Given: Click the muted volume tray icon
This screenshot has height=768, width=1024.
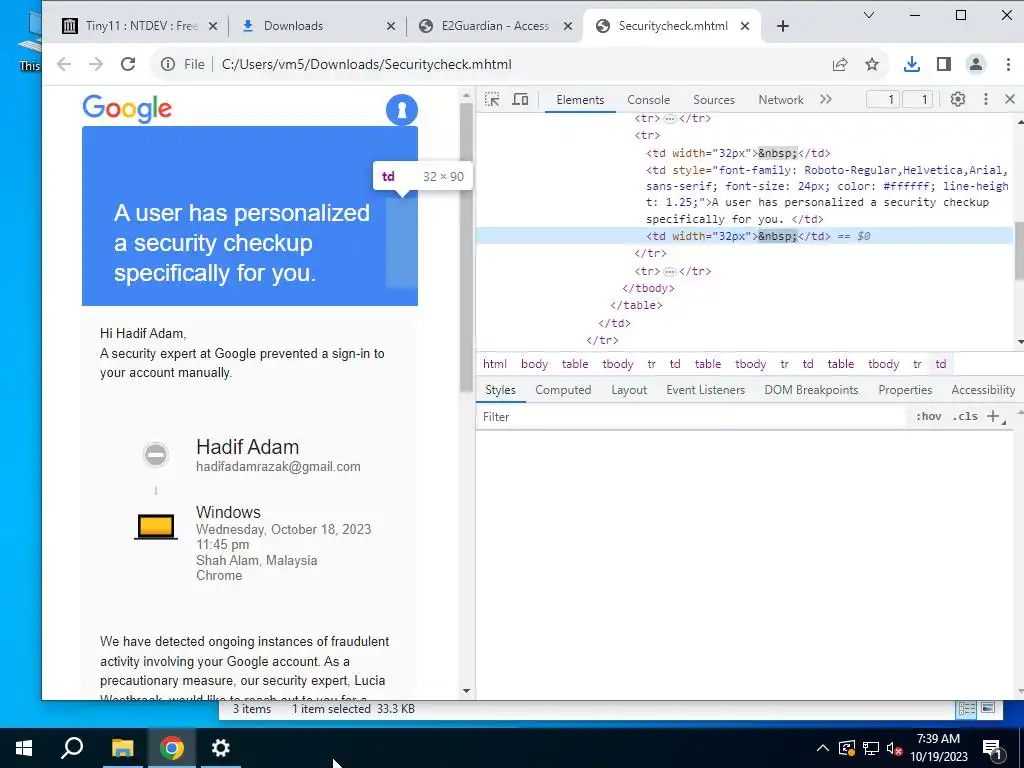Looking at the screenshot, I should [894, 748].
